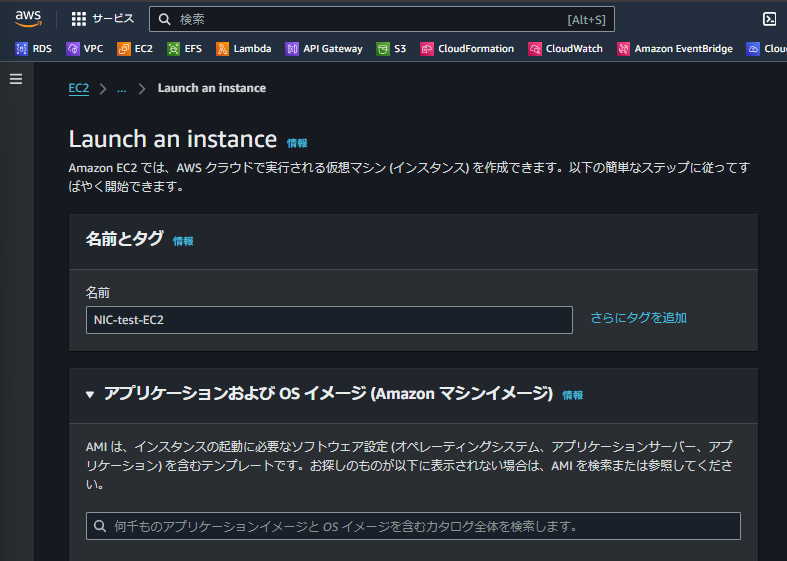Click the partially visible Cloud shortcut icon at right
Image resolution: width=787 pixels, height=561 pixels.
(x=753, y=49)
